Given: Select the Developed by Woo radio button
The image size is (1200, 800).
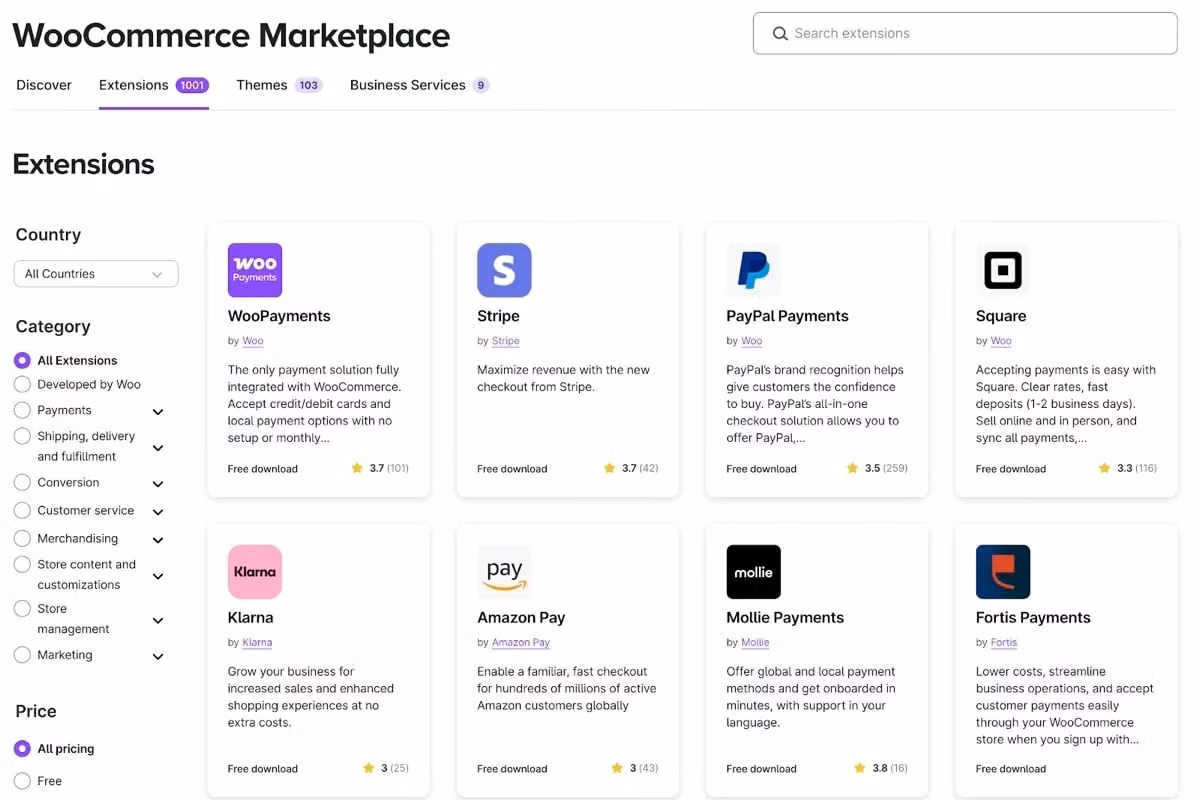Looking at the screenshot, I should (x=22, y=385).
